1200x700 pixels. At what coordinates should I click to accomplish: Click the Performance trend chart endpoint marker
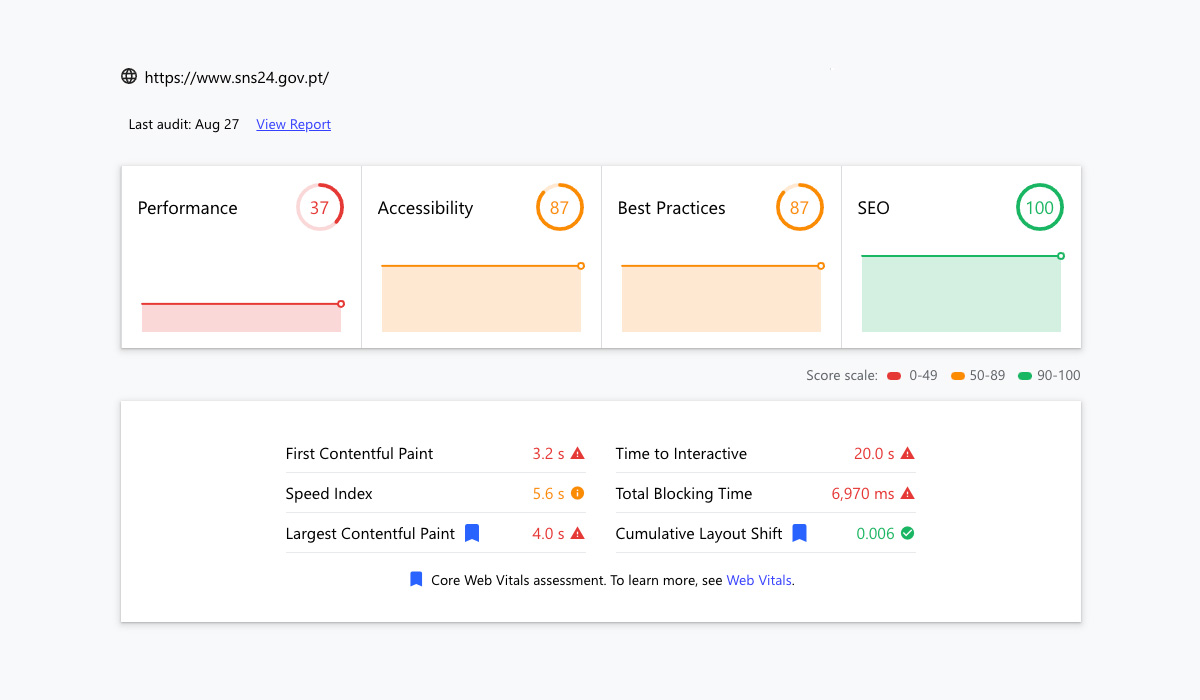341,304
